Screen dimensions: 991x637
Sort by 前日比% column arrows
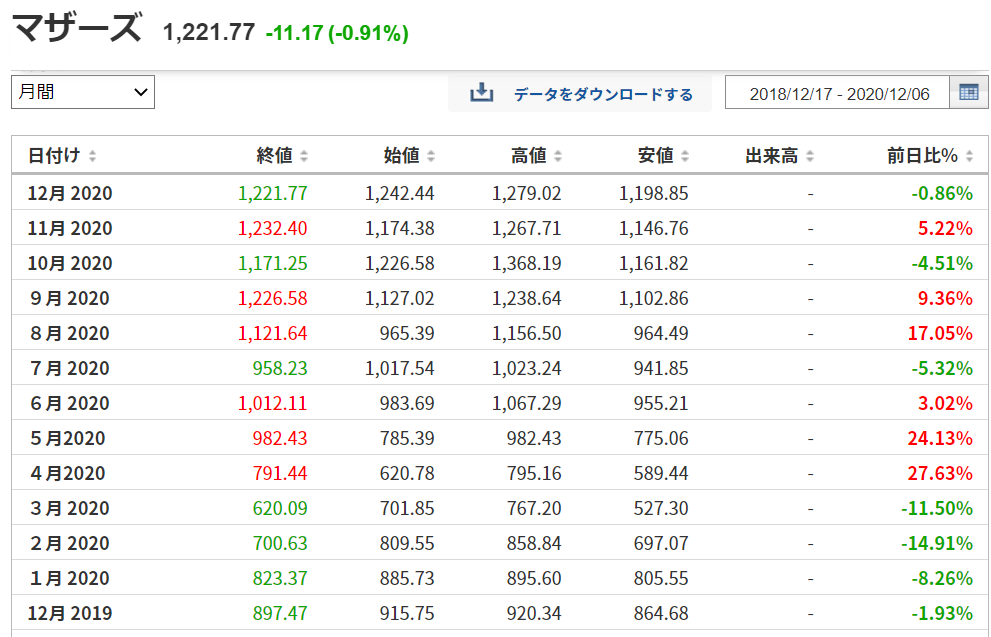pyautogui.click(x=970, y=157)
